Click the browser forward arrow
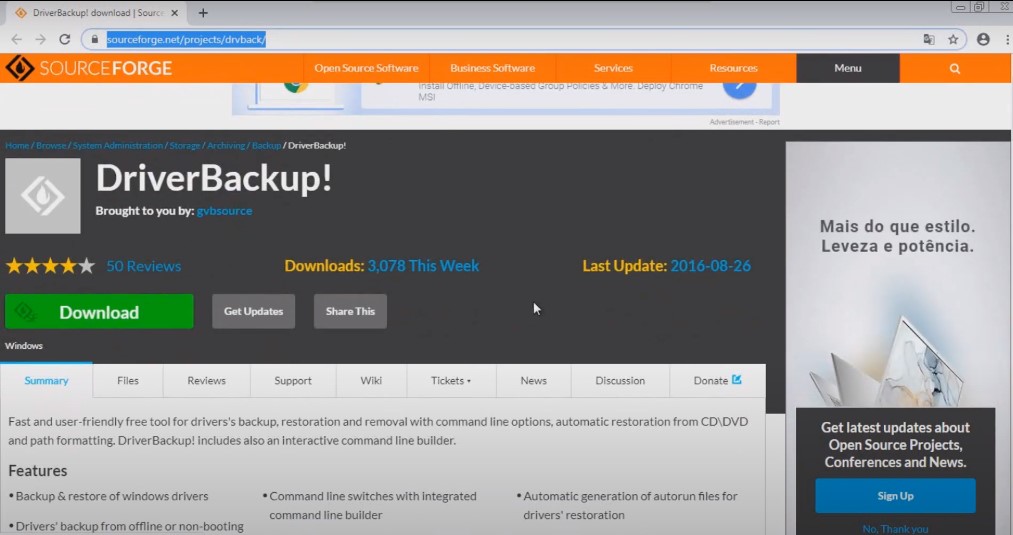The width and height of the screenshot is (1013, 535). (x=40, y=39)
